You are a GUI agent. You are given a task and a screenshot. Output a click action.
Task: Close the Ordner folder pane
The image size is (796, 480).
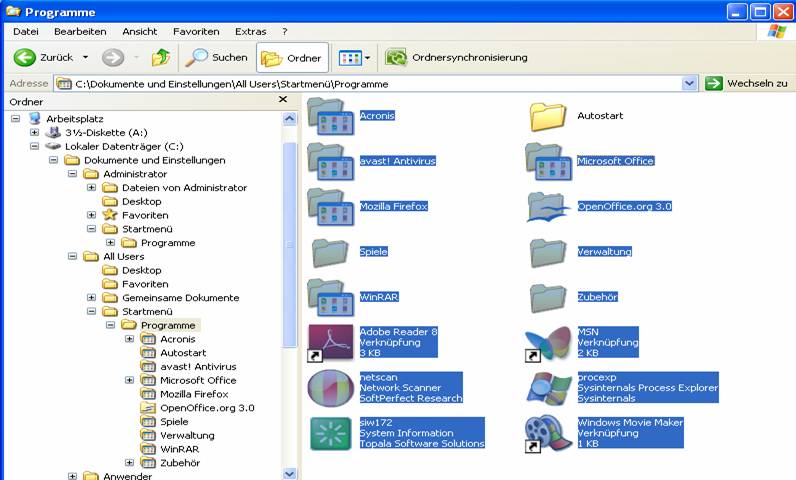(x=283, y=99)
